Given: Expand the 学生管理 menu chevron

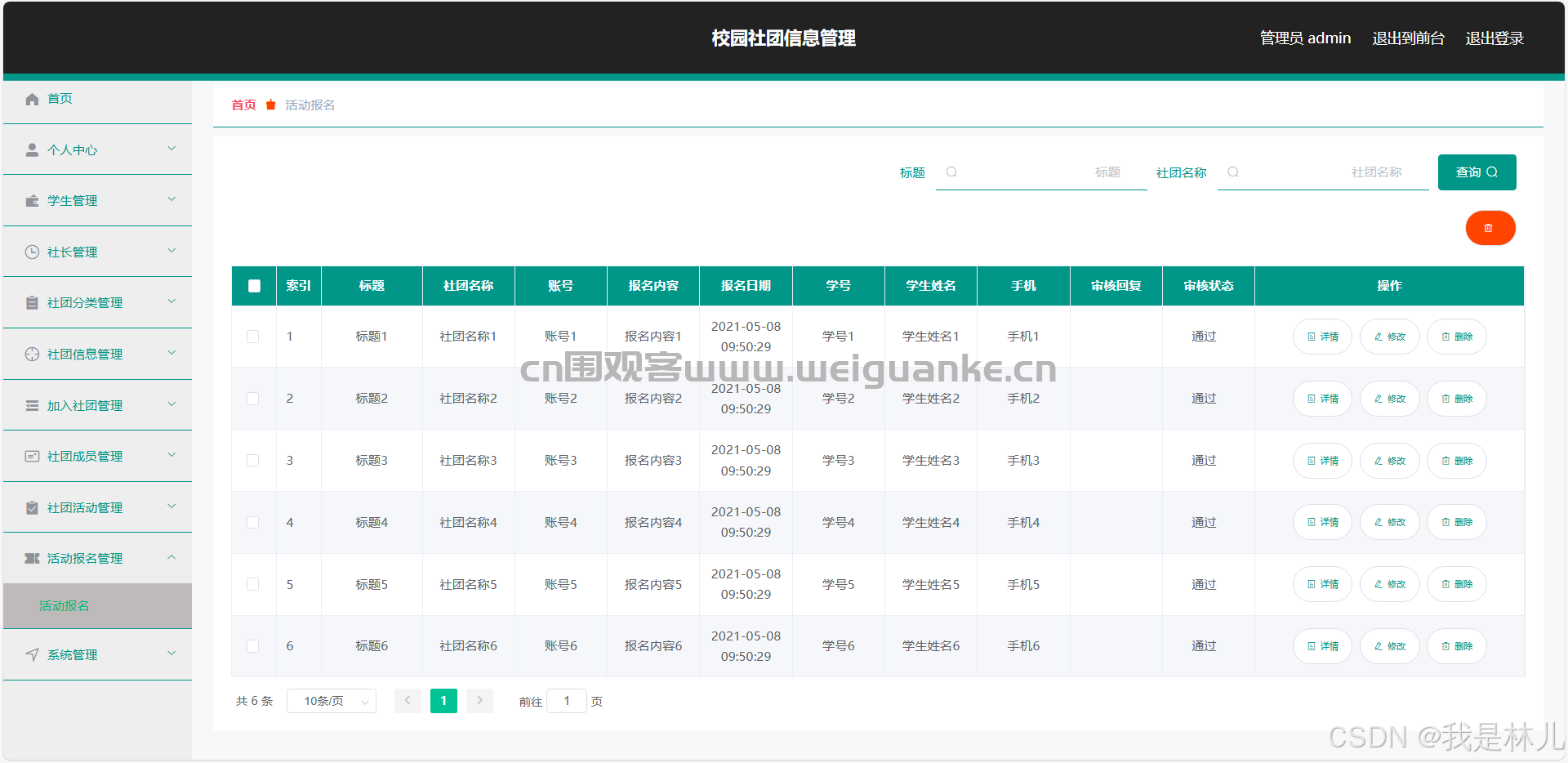Looking at the screenshot, I should 171,199.
